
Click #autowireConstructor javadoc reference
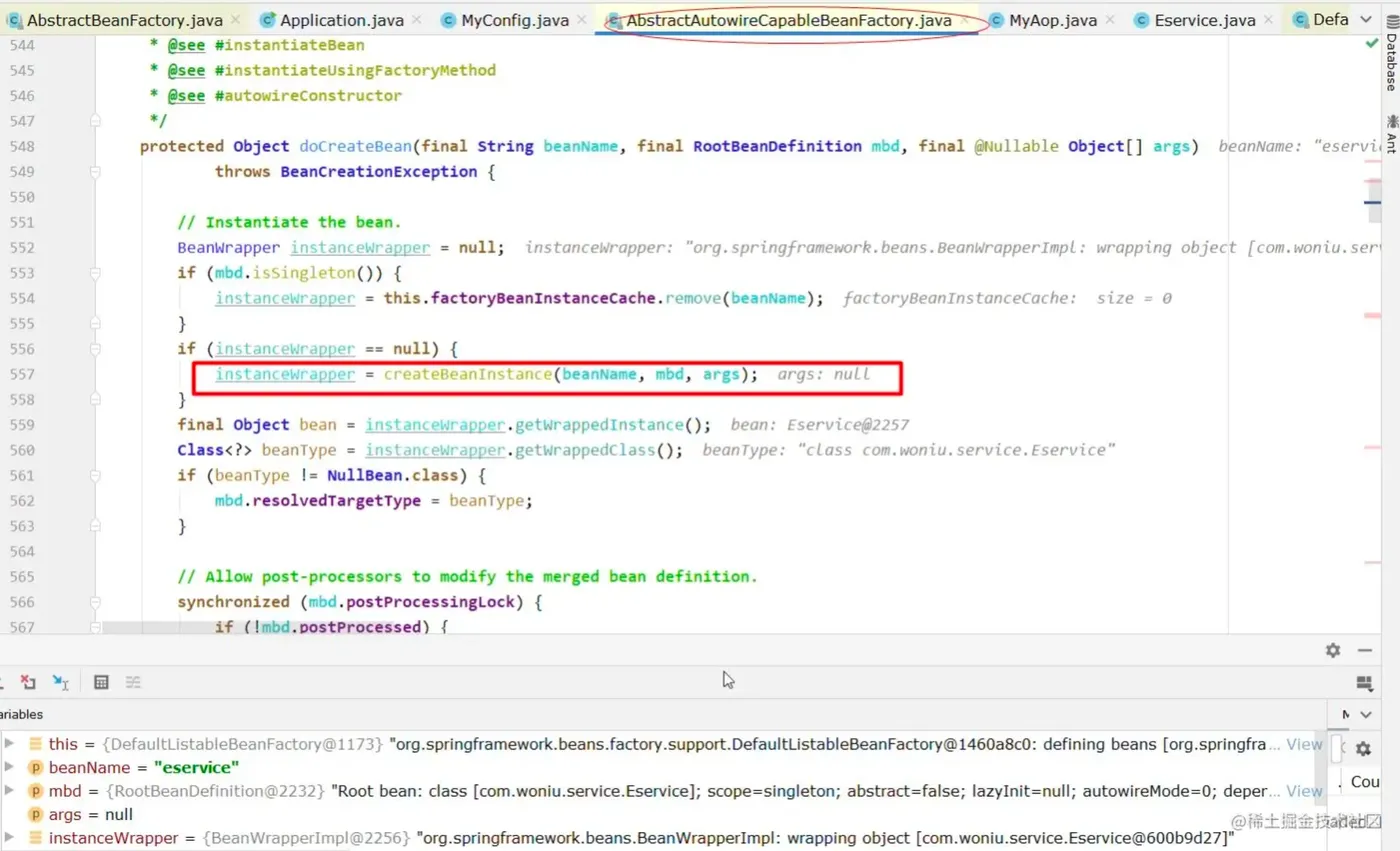pos(308,96)
